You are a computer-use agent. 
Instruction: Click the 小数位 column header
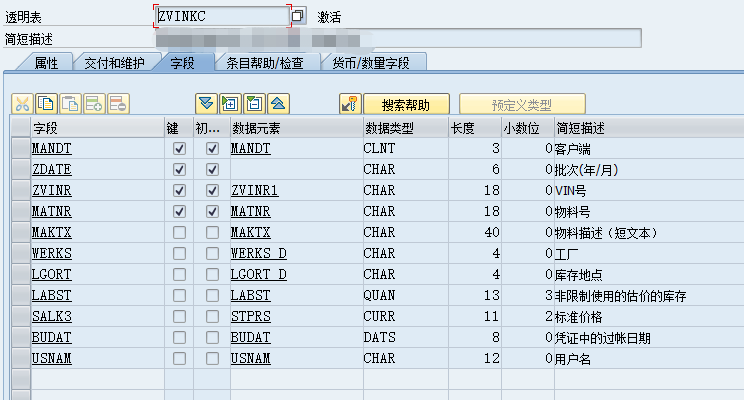pos(528,128)
